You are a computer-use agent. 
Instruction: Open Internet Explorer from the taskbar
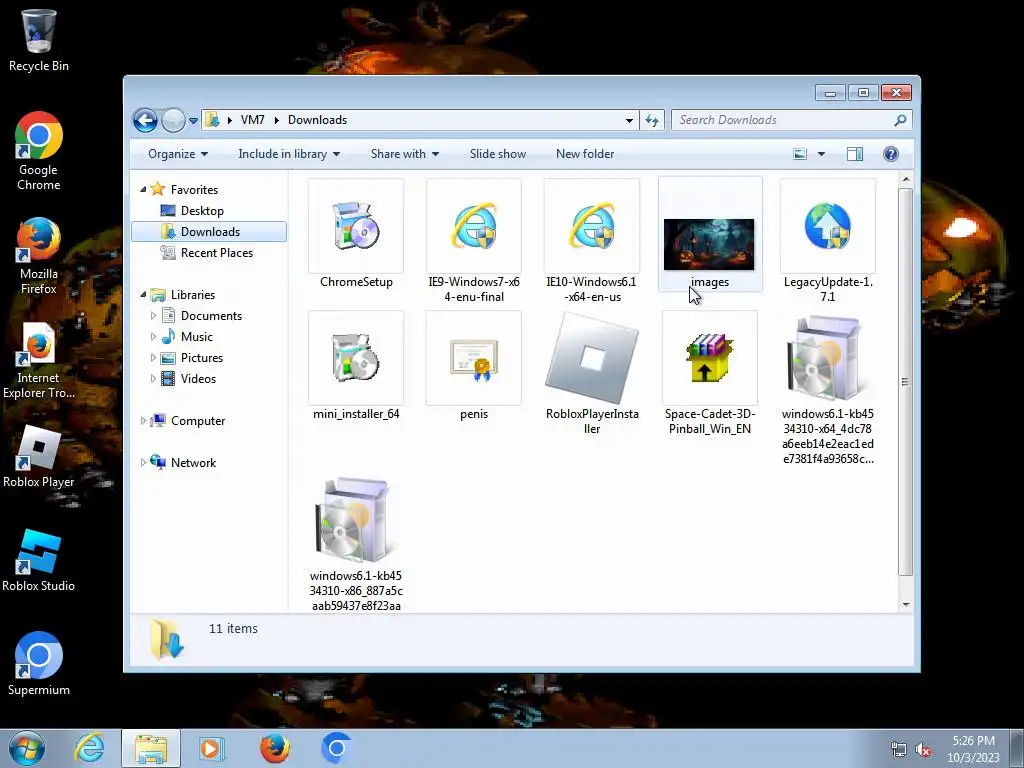click(89, 748)
